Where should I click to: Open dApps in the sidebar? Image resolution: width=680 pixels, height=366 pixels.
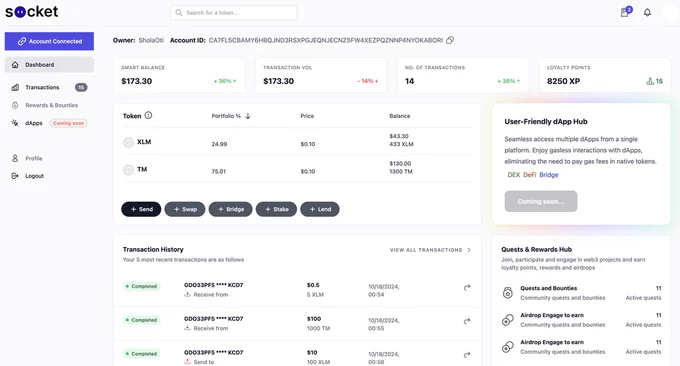[34, 123]
